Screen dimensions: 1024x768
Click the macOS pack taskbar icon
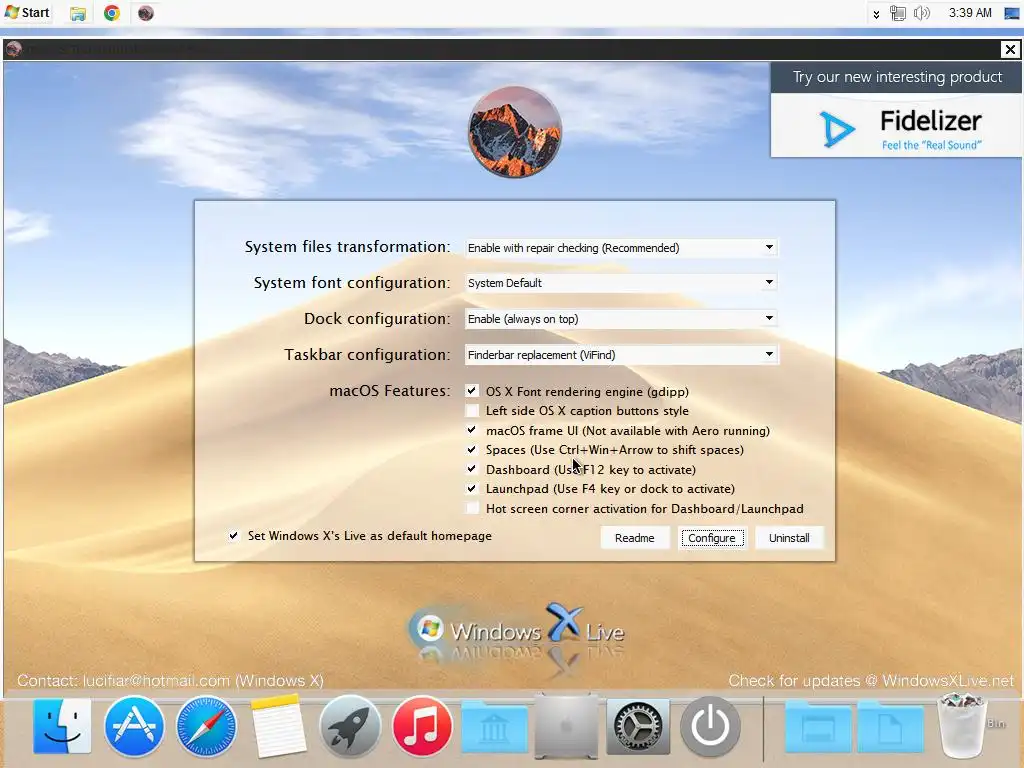146,13
